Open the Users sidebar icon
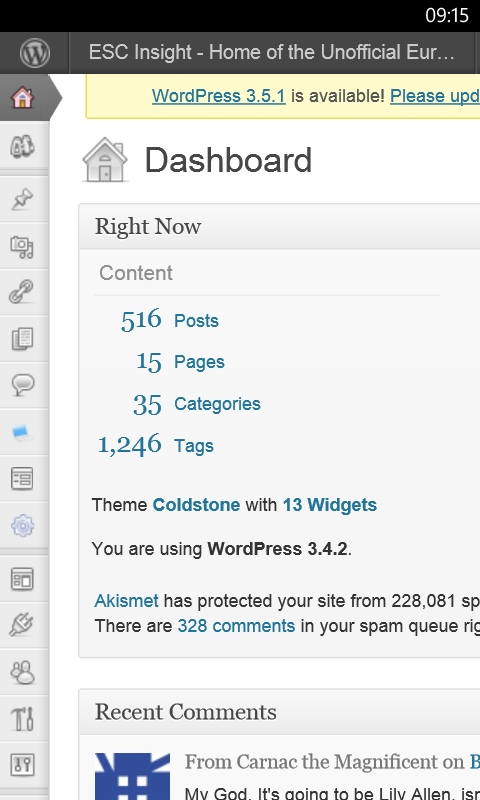 (x=23, y=672)
